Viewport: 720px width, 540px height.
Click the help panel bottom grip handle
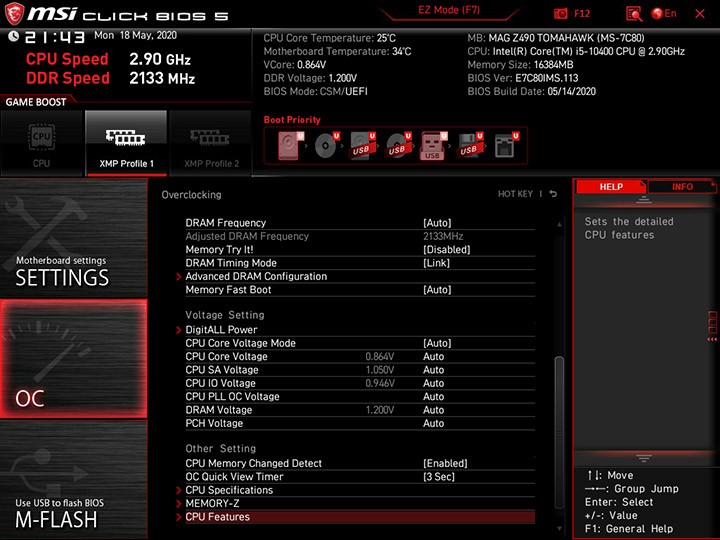pyautogui.click(x=643, y=458)
